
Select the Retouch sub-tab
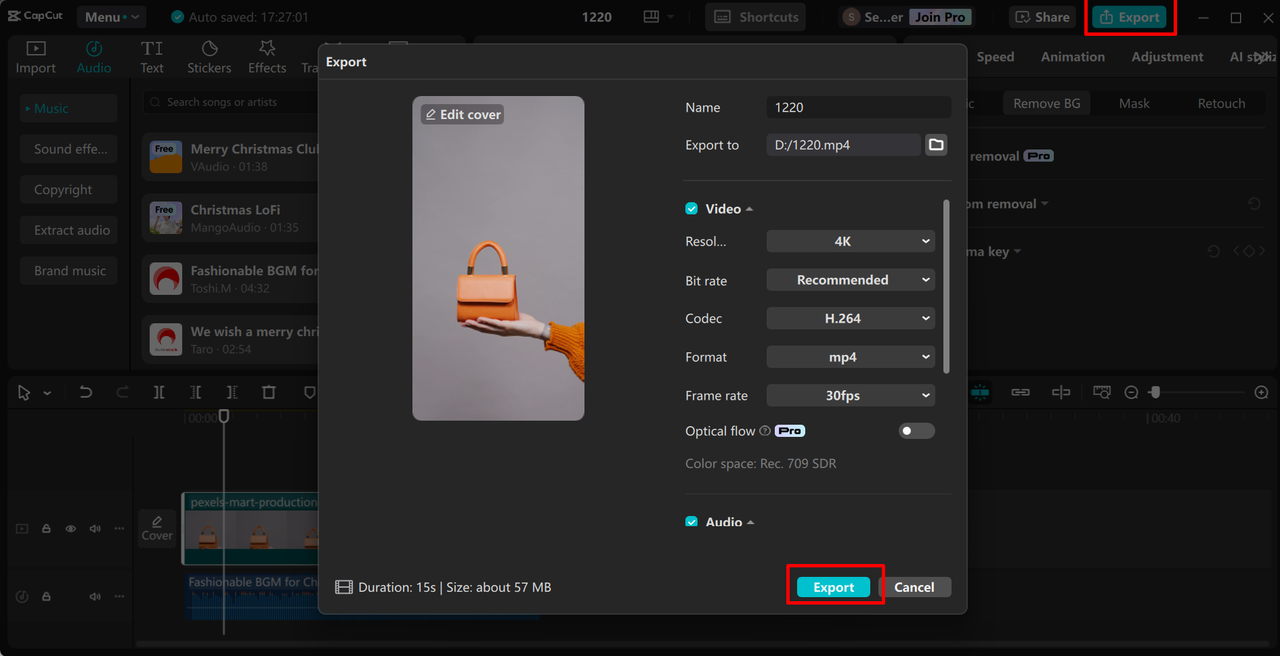coord(1221,103)
